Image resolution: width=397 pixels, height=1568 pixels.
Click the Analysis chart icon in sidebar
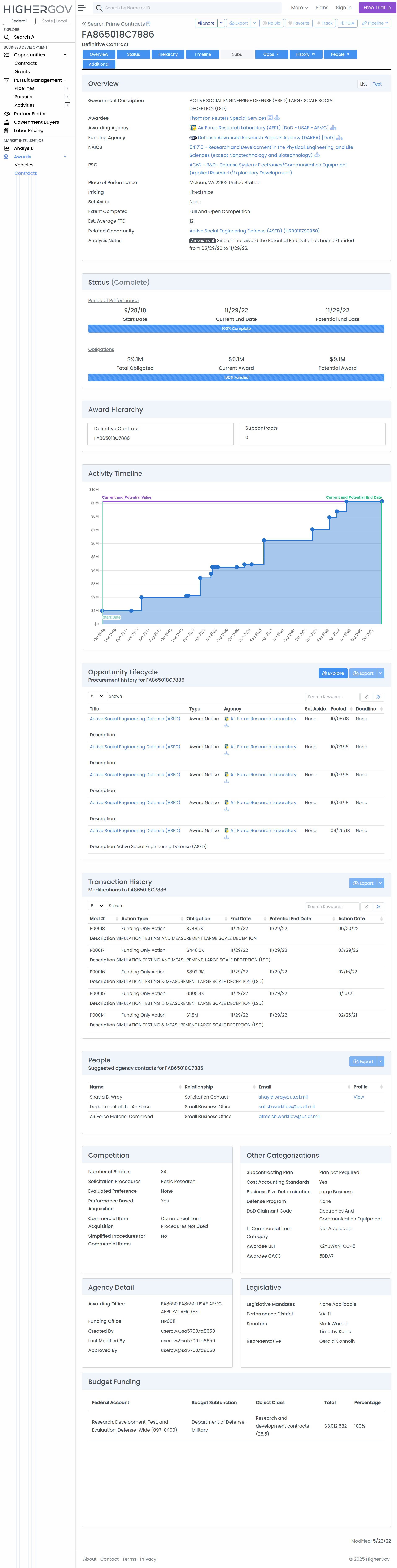7,149
